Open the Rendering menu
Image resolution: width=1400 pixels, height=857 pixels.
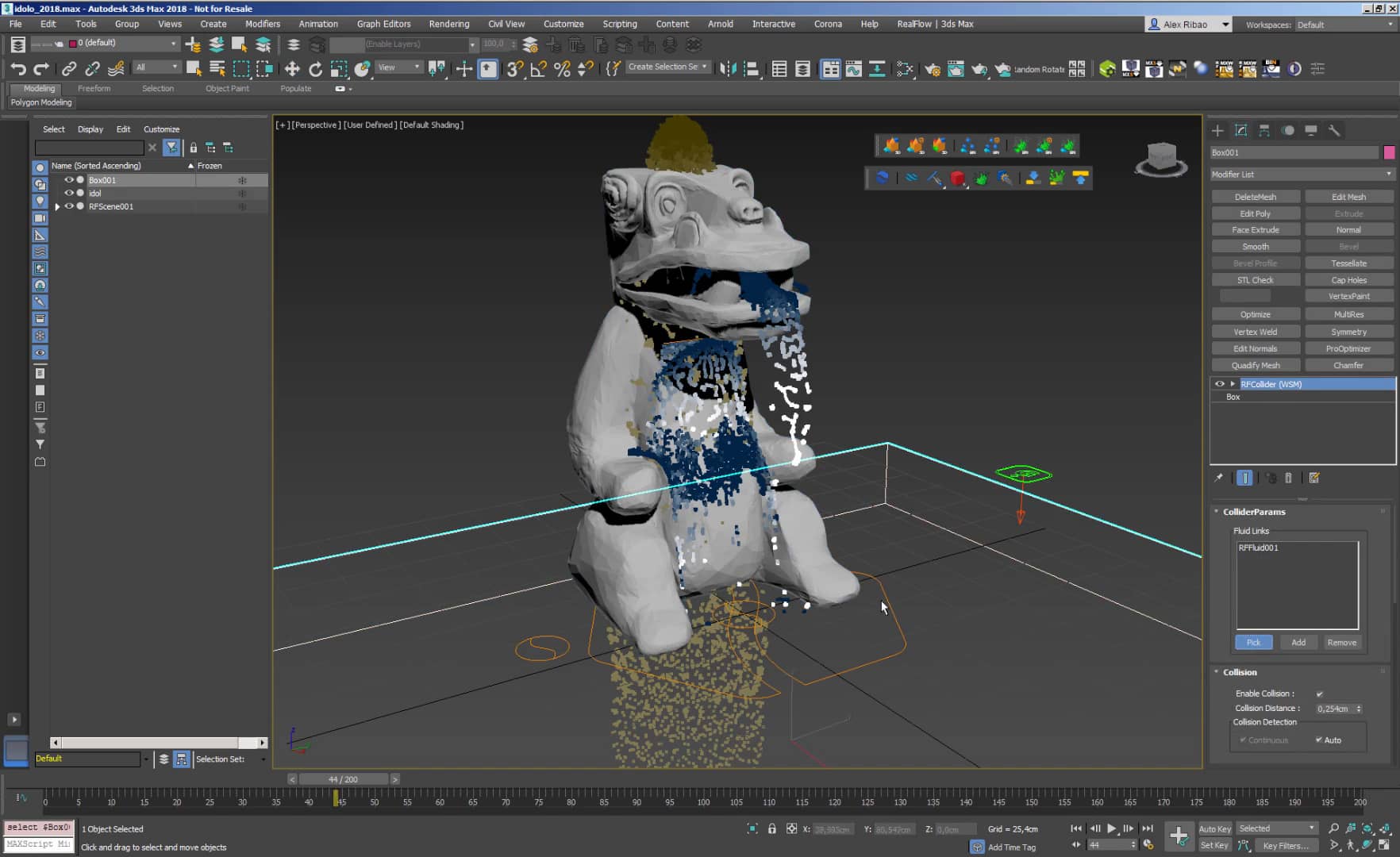click(448, 24)
